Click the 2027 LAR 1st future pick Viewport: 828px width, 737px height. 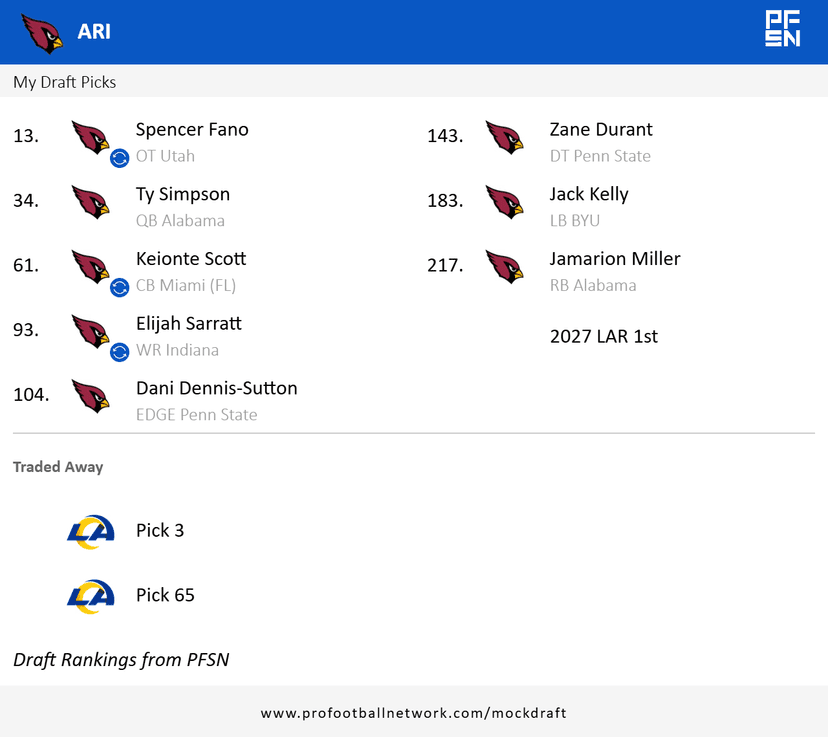[604, 336]
